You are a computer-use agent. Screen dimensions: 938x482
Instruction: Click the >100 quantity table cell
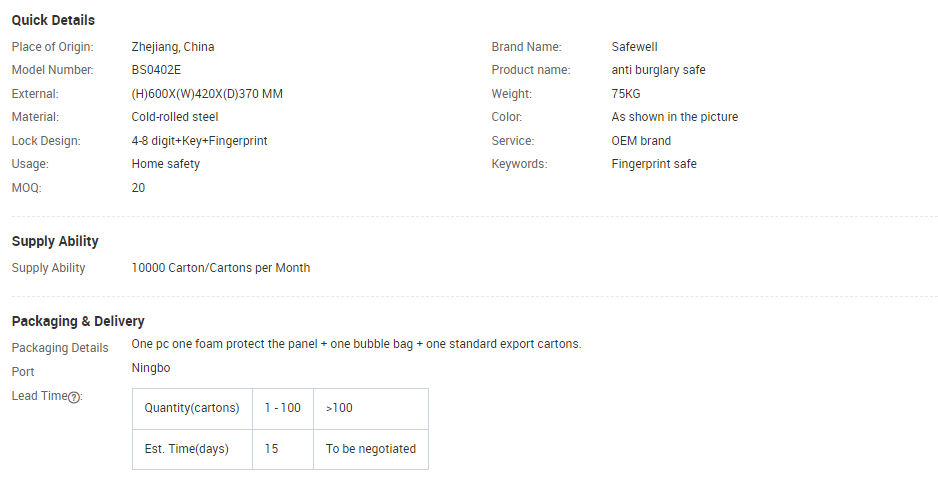pyautogui.click(x=371, y=408)
